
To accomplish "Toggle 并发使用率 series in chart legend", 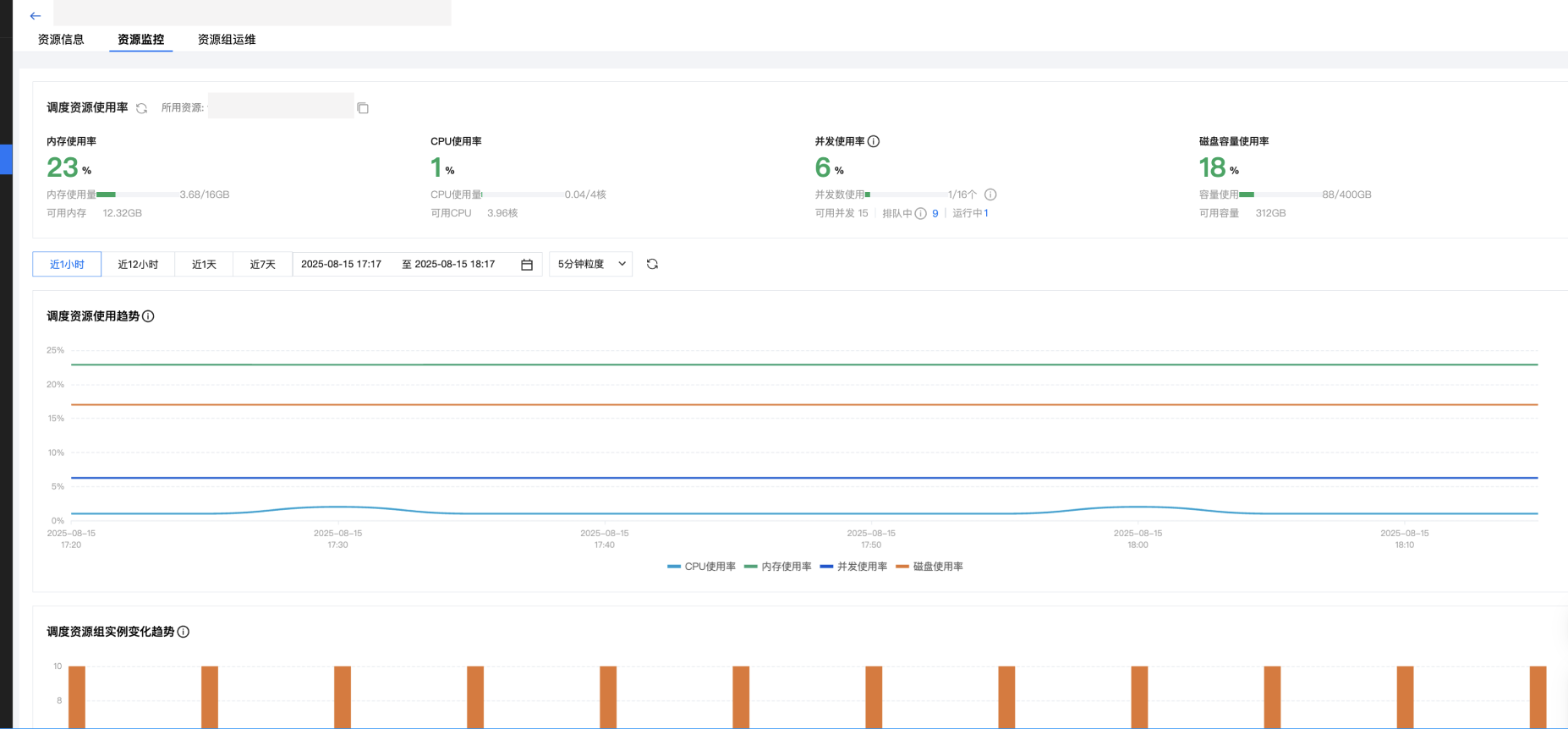I will (x=854, y=567).
